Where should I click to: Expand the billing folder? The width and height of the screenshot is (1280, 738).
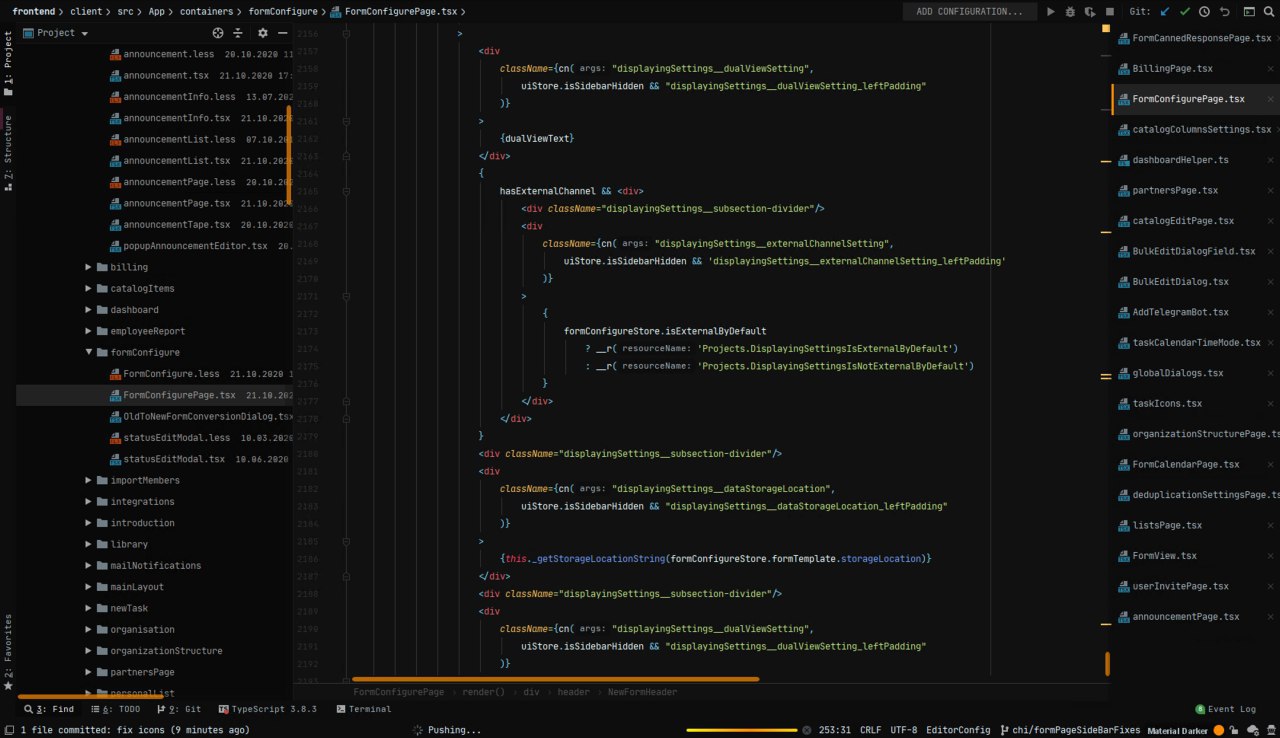pyautogui.click(x=88, y=267)
